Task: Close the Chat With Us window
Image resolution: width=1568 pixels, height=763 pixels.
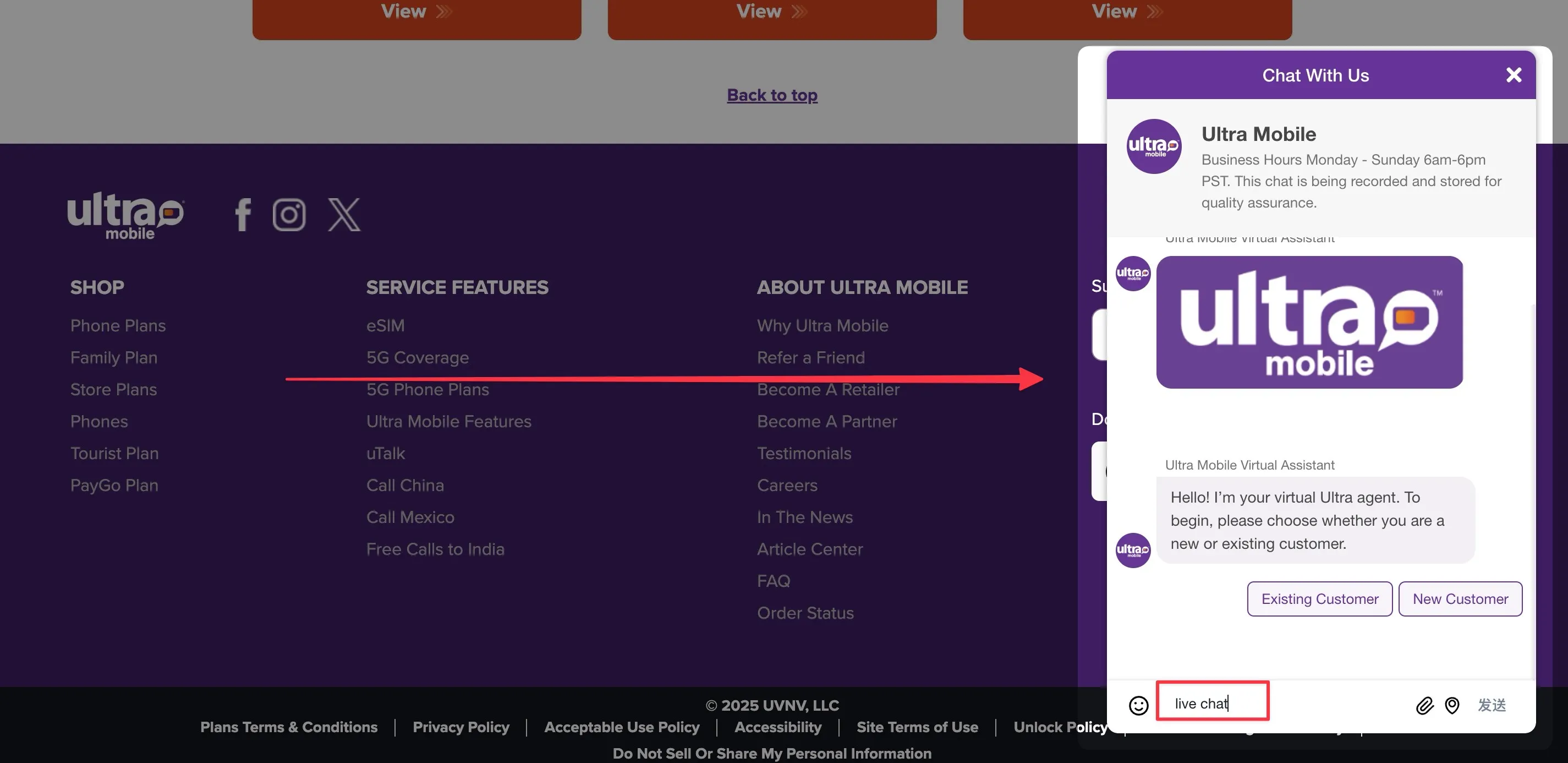Action: [1513, 75]
